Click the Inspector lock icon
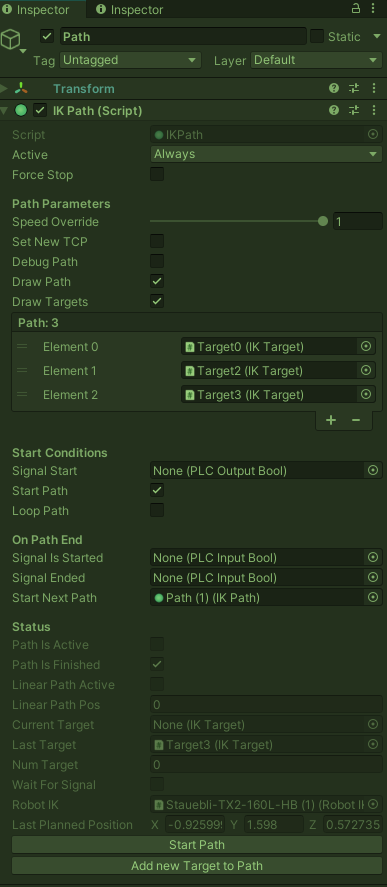 tap(356, 8)
